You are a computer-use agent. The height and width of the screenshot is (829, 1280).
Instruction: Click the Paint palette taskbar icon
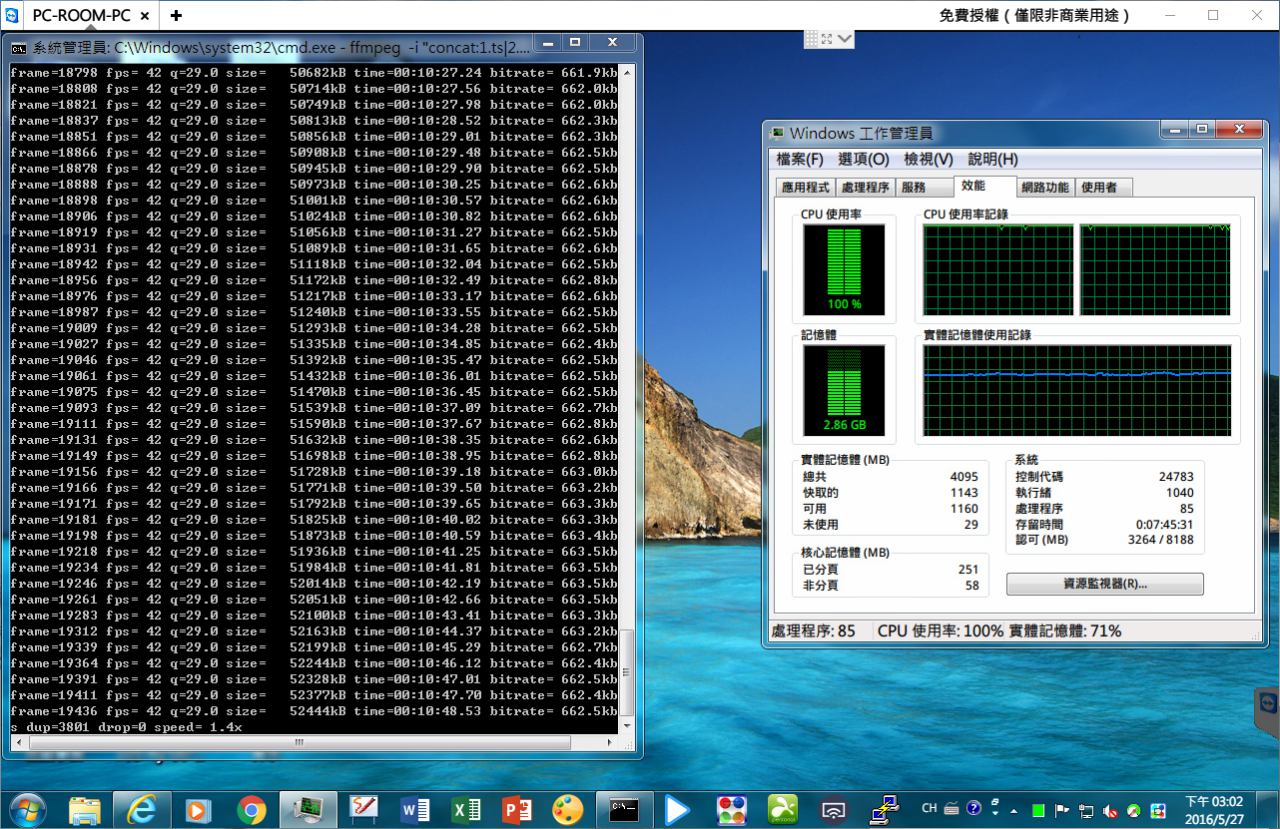pos(567,809)
